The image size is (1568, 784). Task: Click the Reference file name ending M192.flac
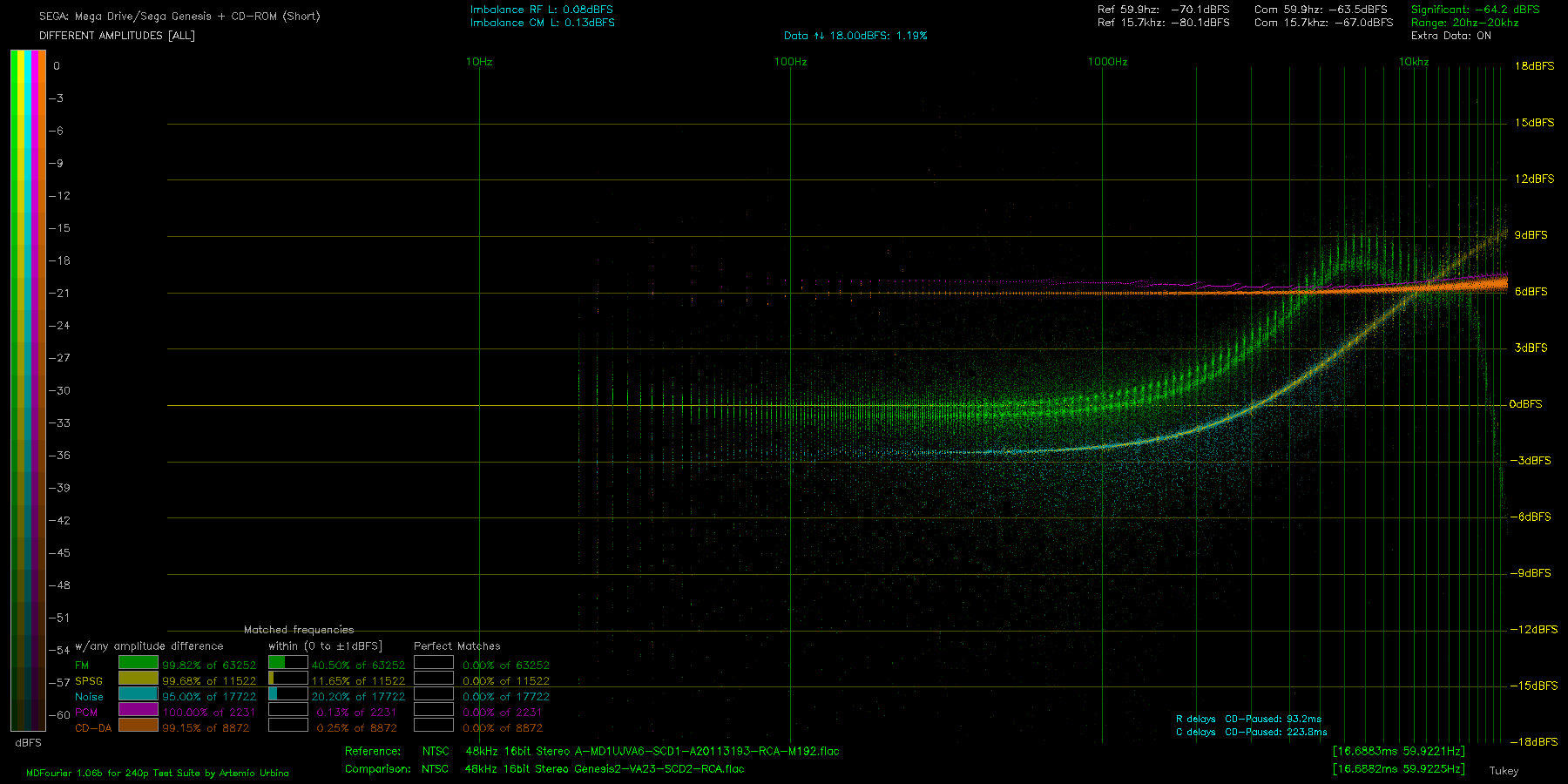[x=706, y=751]
